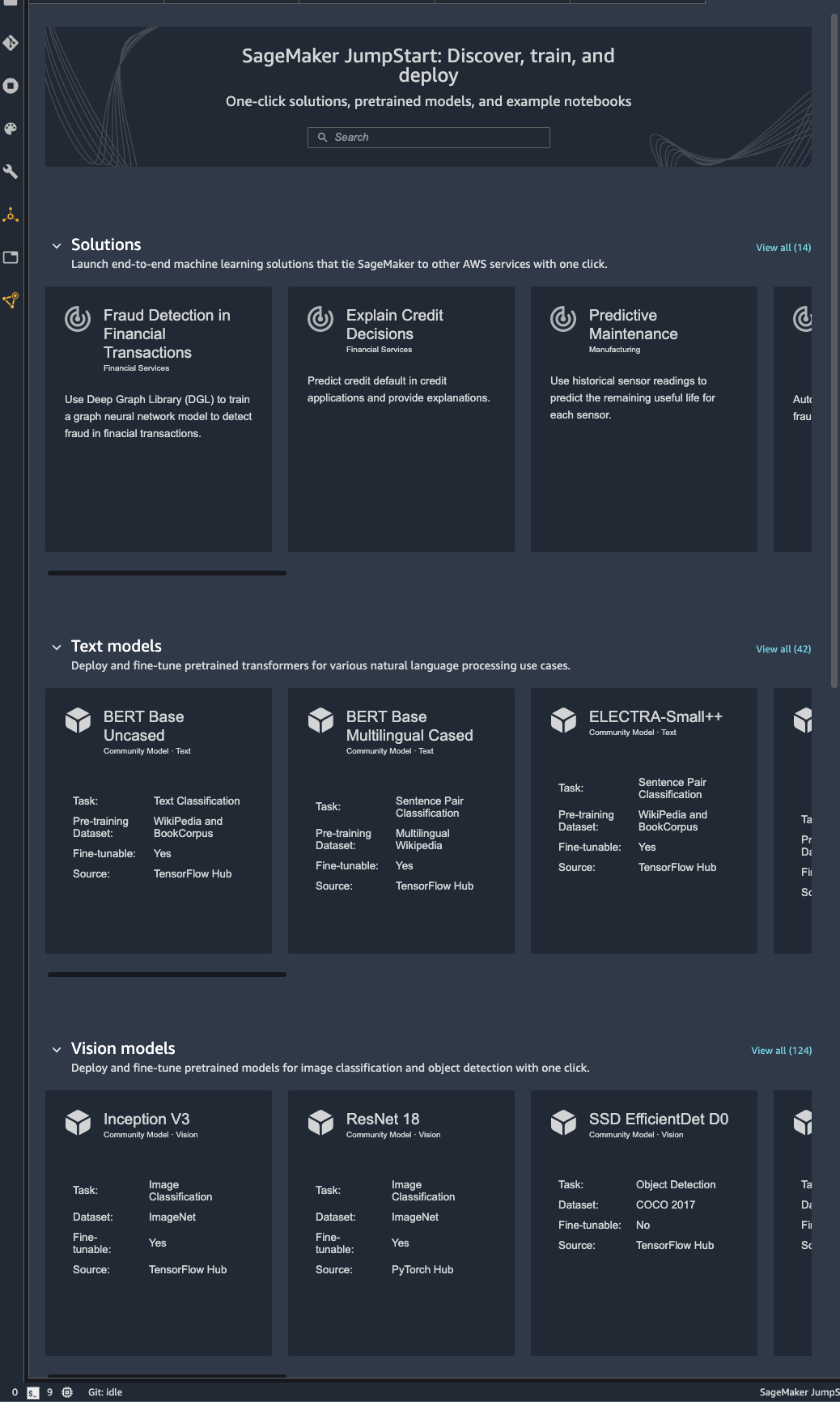Screen dimensions: 840x1402
Task: Open Fraud Detection in Financial Transactions title
Action: (x=167, y=334)
